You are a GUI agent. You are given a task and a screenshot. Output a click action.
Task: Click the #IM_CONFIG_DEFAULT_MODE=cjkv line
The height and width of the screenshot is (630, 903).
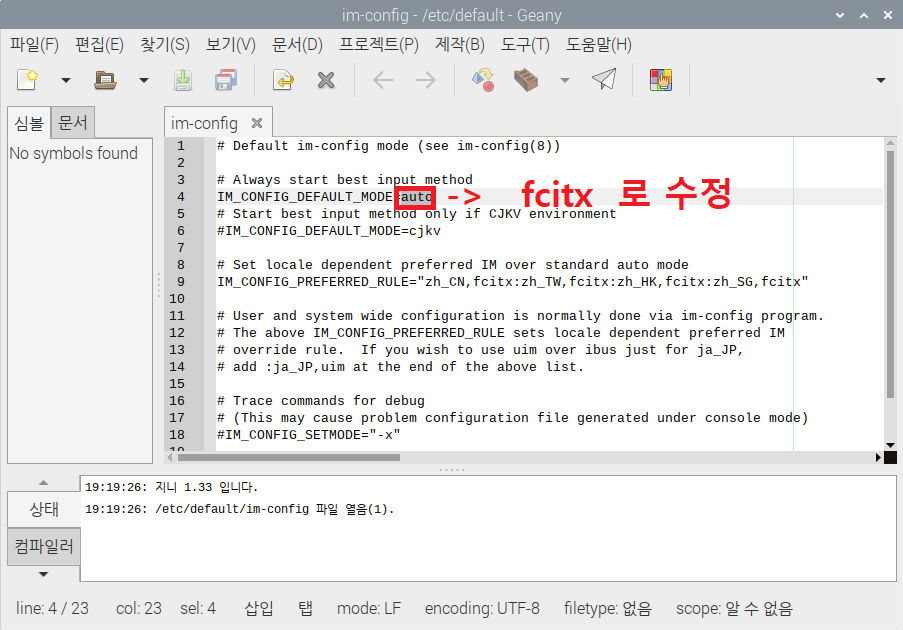pyautogui.click(x=329, y=231)
